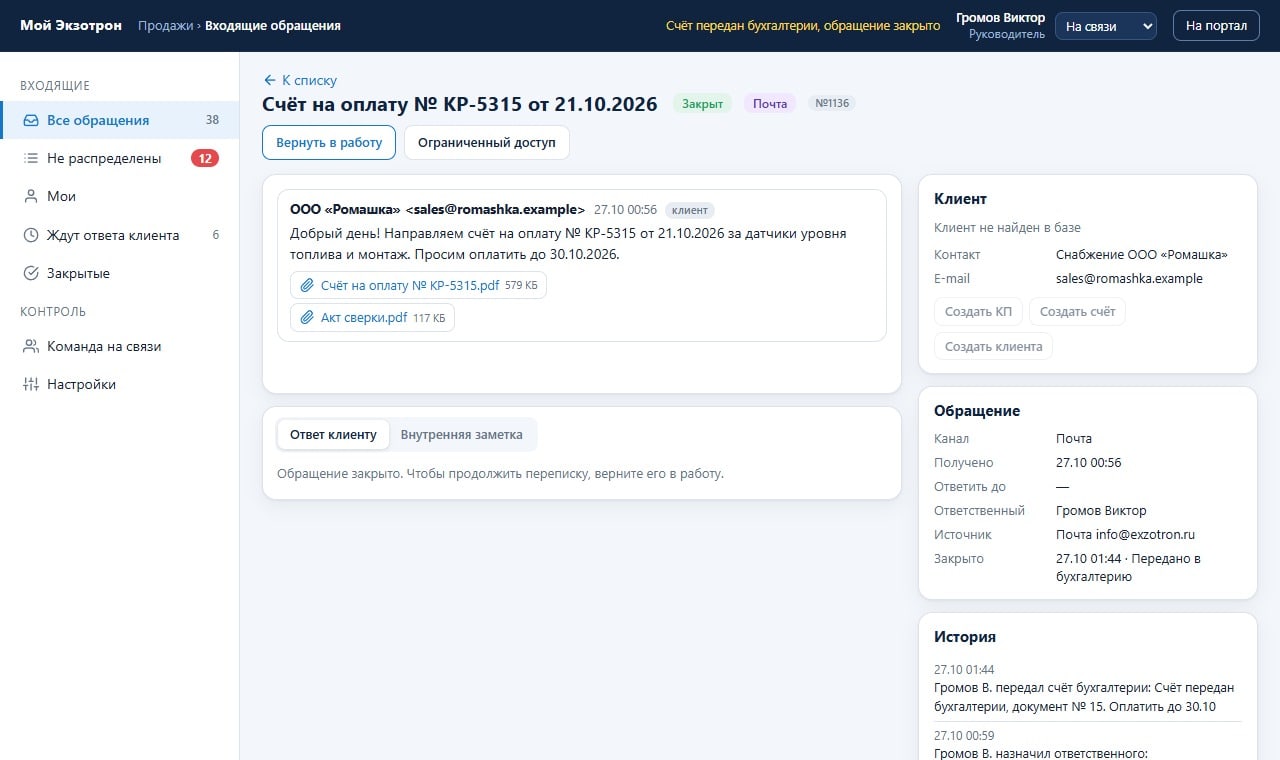Open Команда на связи

point(120,346)
